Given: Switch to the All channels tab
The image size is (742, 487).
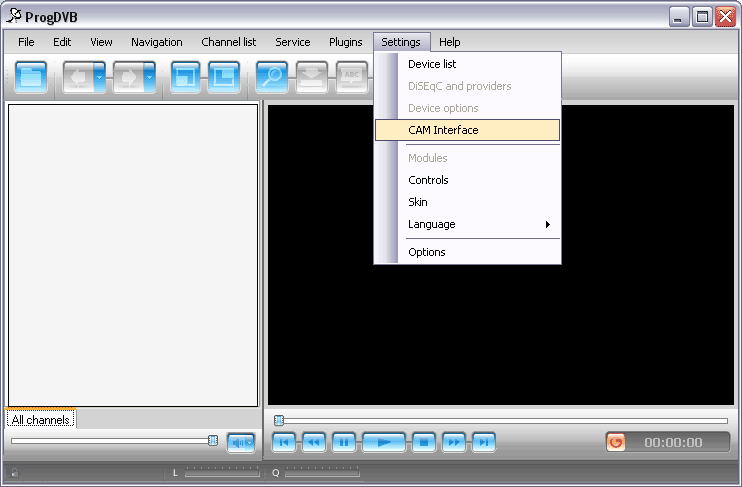Looking at the screenshot, I should tap(41, 420).
